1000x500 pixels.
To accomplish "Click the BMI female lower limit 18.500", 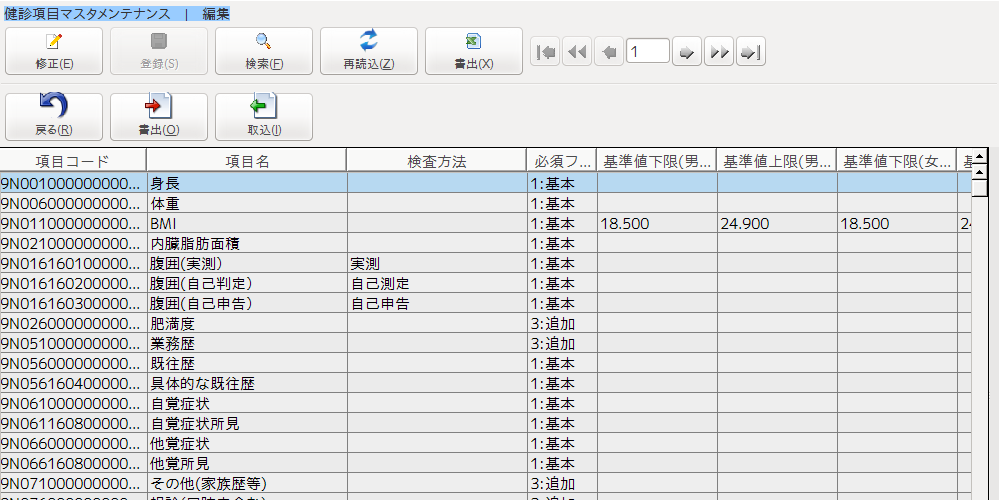I will [897, 224].
